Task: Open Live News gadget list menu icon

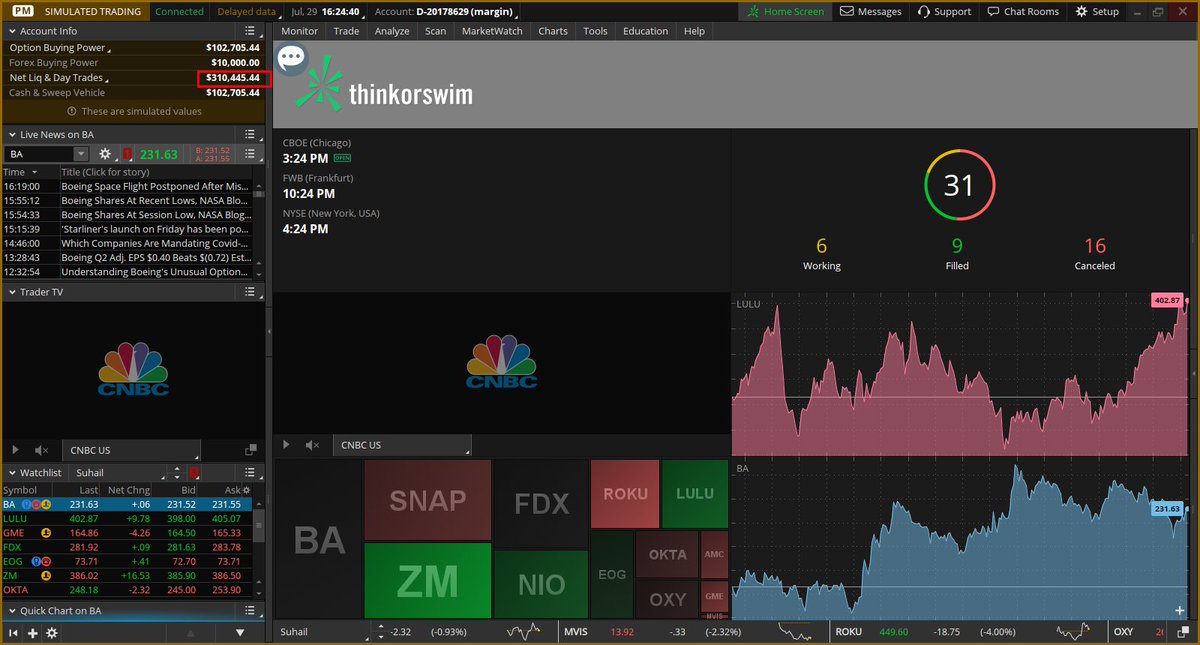Action: tap(250, 134)
